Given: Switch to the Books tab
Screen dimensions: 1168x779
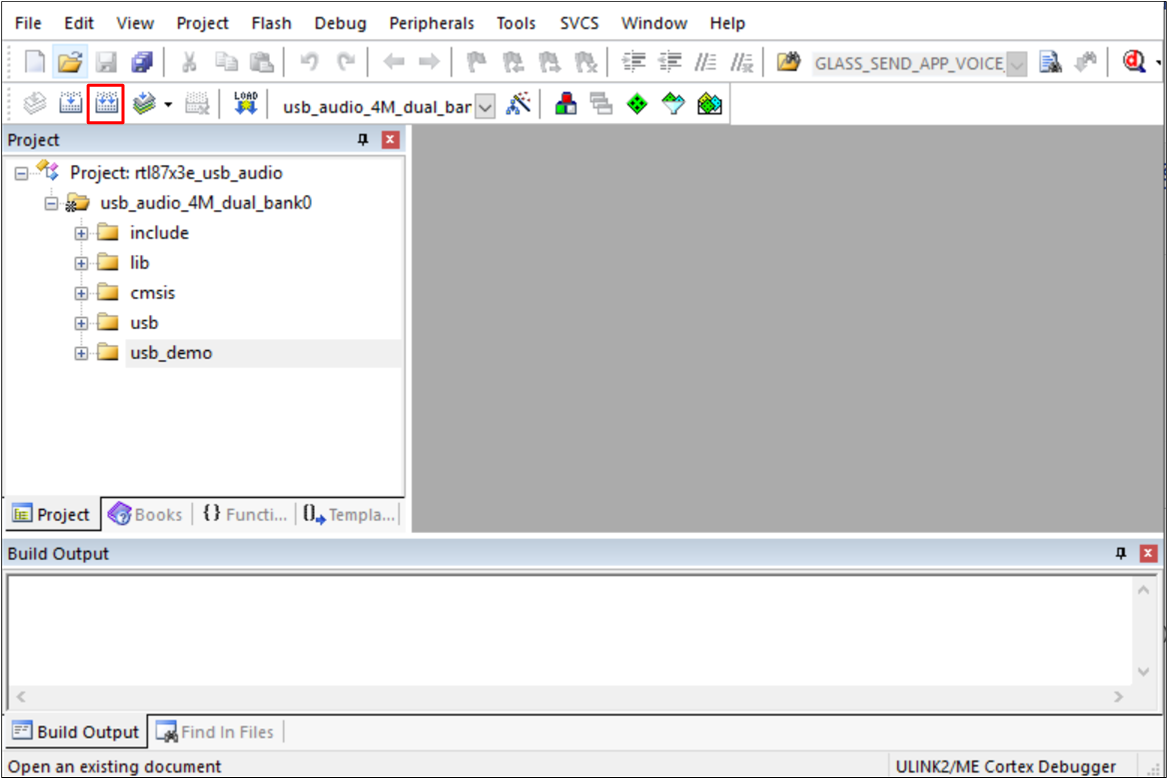Looking at the screenshot, I should tap(147, 515).
